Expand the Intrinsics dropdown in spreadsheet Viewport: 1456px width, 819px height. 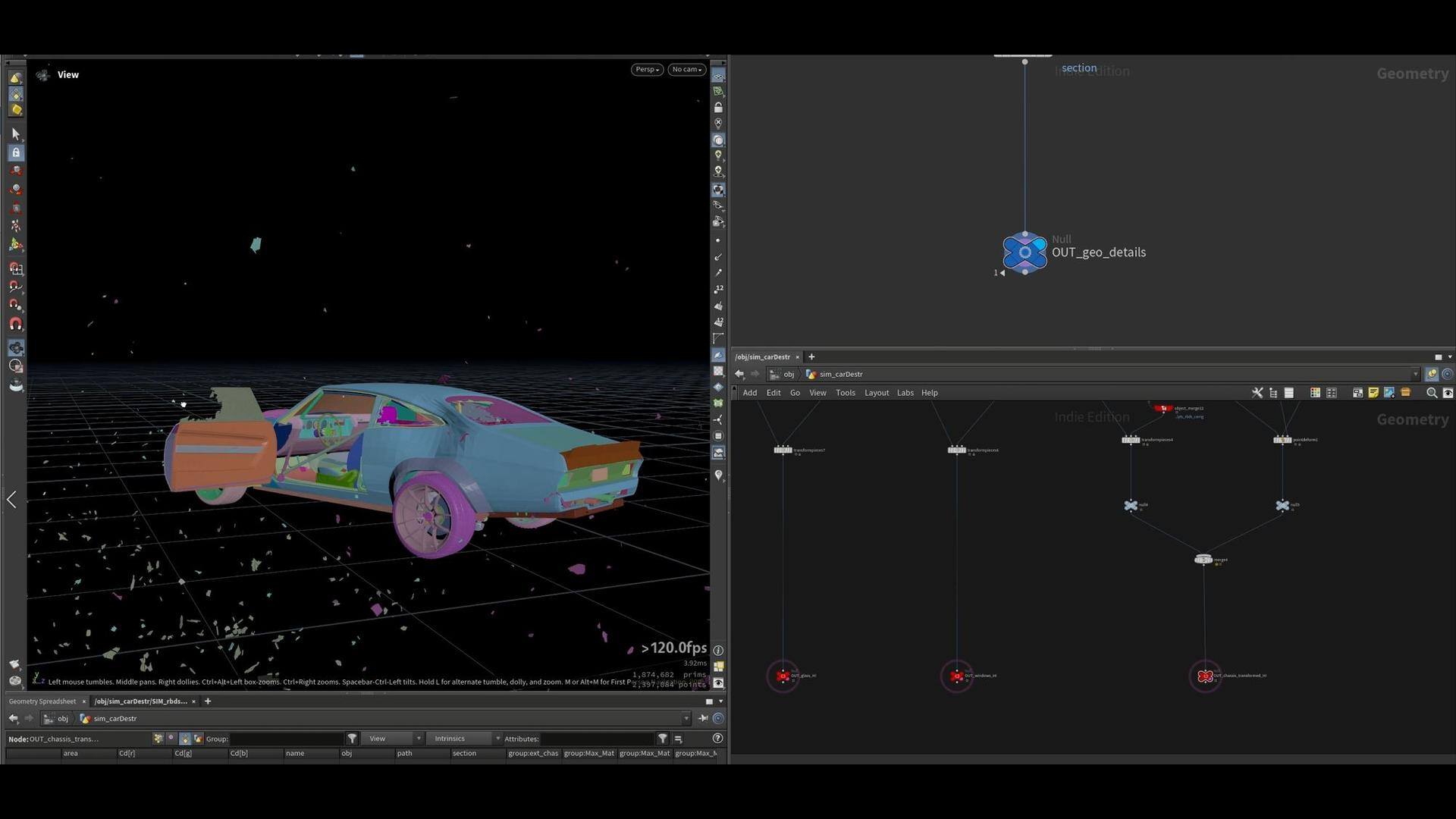pos(464,738)
